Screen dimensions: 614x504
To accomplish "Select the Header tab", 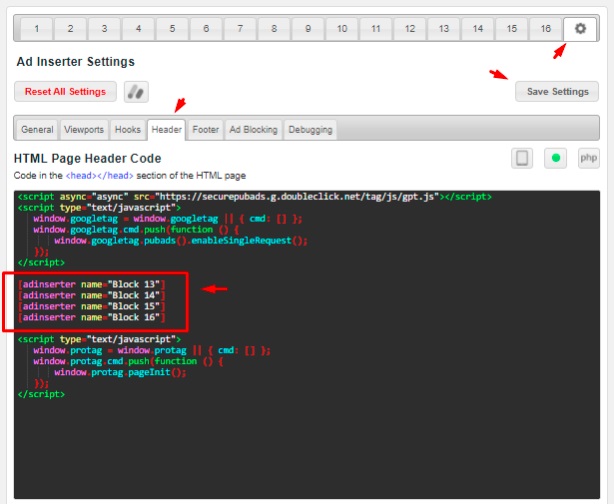I will [x=166, y=130].
